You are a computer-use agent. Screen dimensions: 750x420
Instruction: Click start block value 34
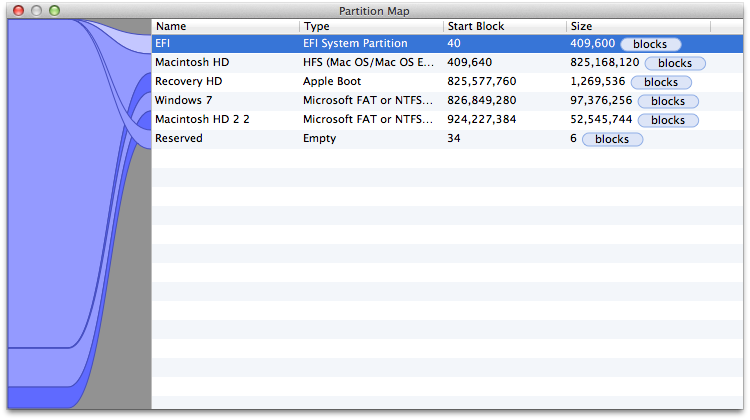pyautogui.click(x=454, y=138)
